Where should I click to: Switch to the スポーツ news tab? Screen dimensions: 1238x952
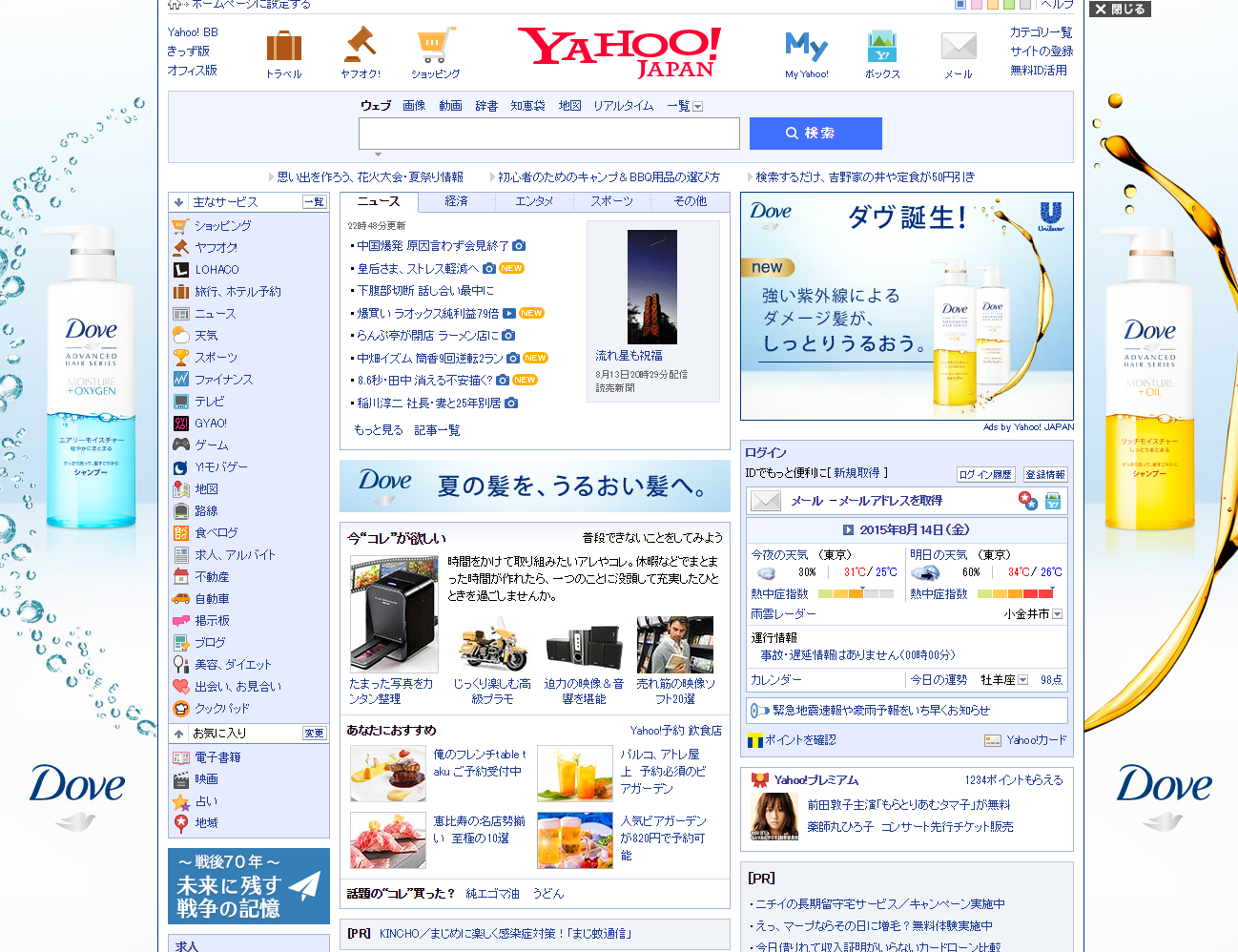click(x=611, y=201)
